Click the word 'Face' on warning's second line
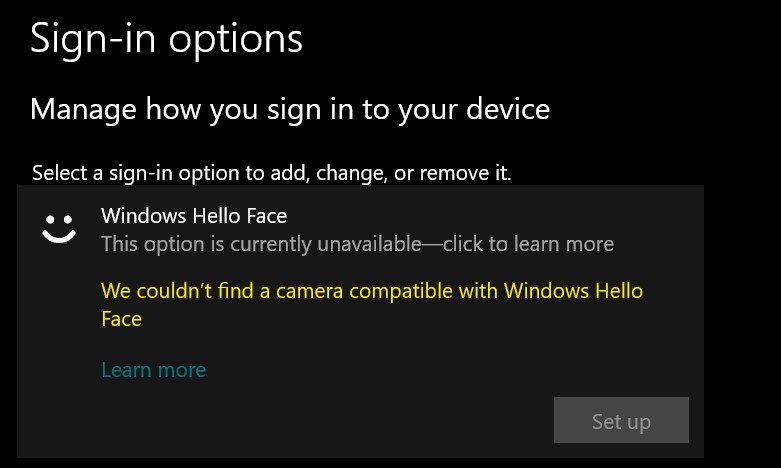Screen dimensions: 781x468 (122, 319)
